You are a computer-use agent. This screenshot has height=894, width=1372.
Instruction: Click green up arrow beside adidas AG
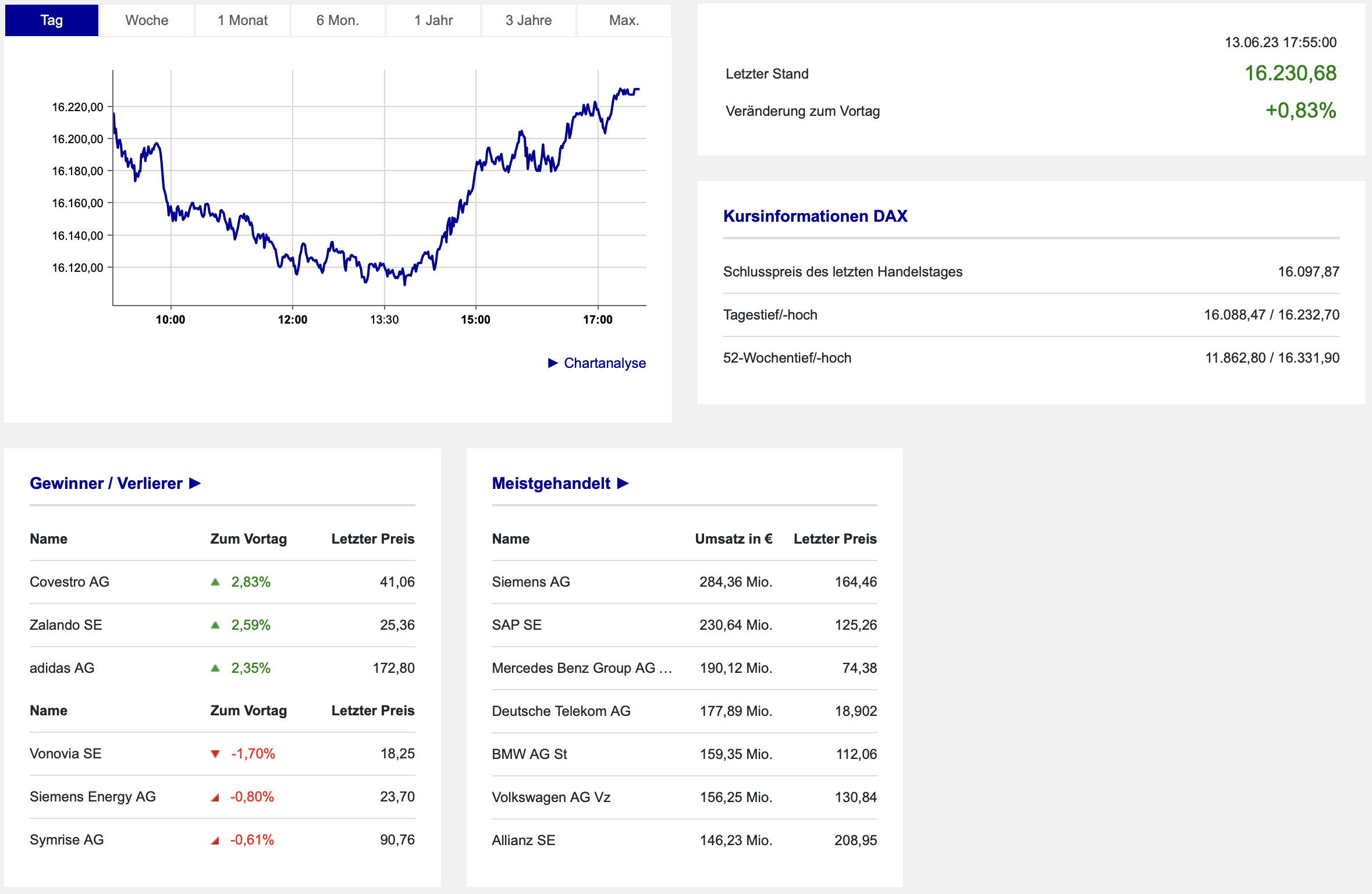point(215,668)
